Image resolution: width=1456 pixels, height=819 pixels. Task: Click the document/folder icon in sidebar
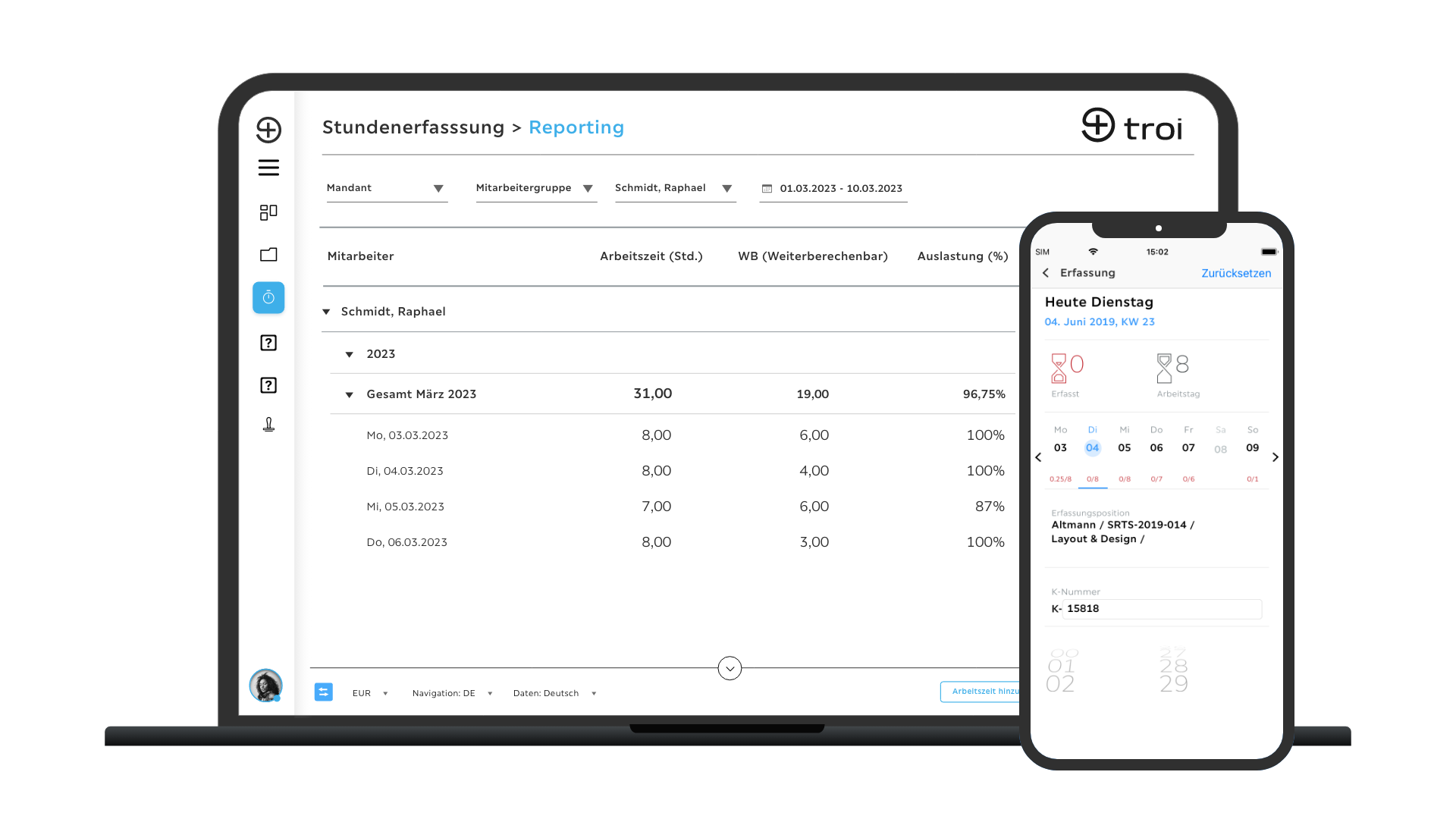pyautogui.click(x=269, y=255)
